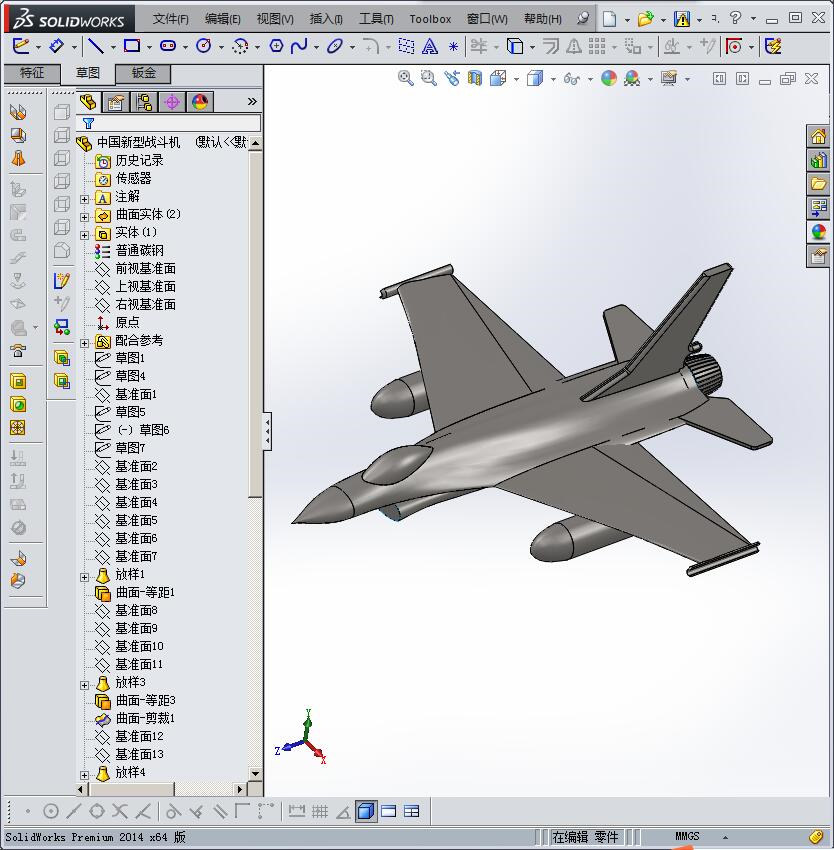Click the Section View icon

pyautogui.click(x=474, y=79)
